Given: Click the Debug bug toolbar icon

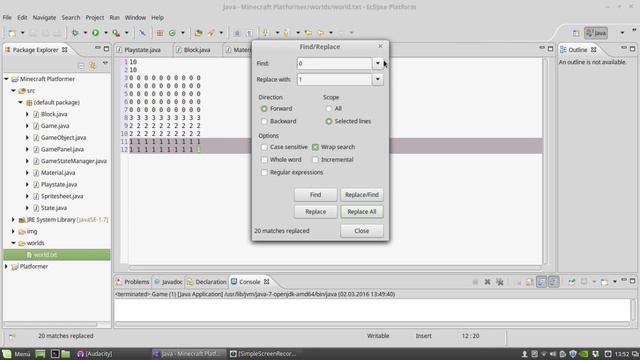Looking at the screenshot, I should (75, 33).
